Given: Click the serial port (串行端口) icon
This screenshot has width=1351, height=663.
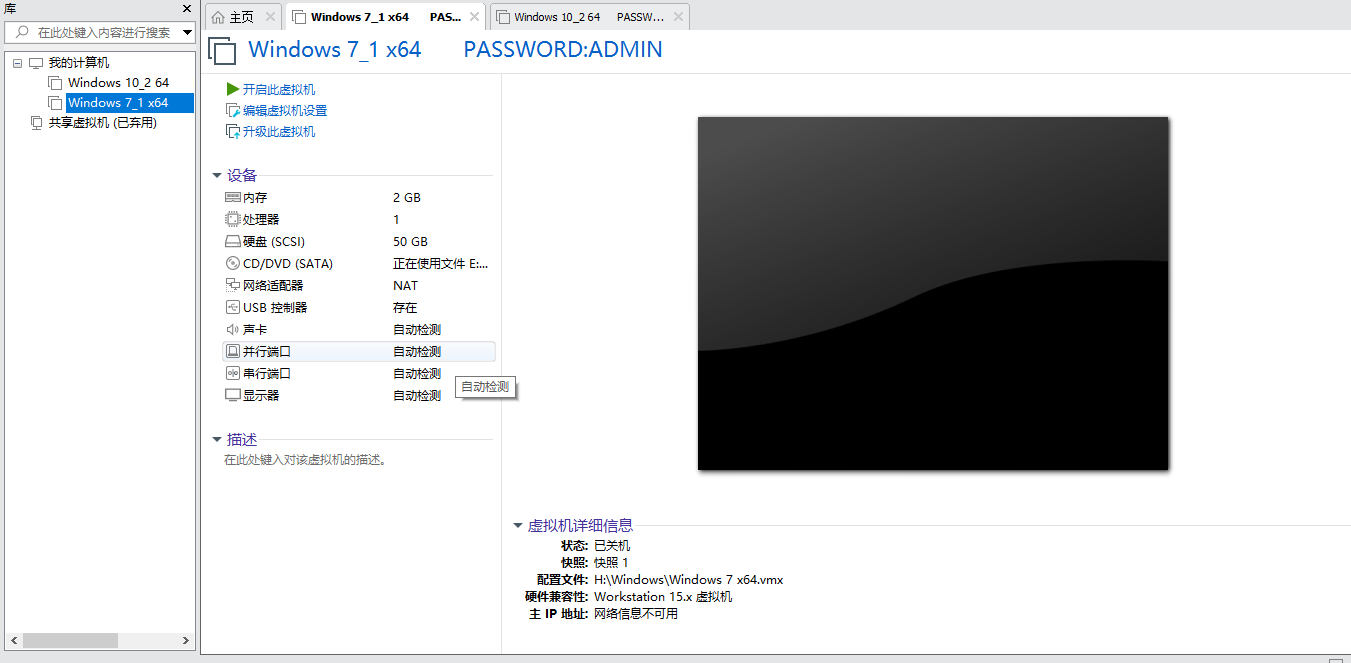Looking at the screenshot, I should click(x=233, y=373).
